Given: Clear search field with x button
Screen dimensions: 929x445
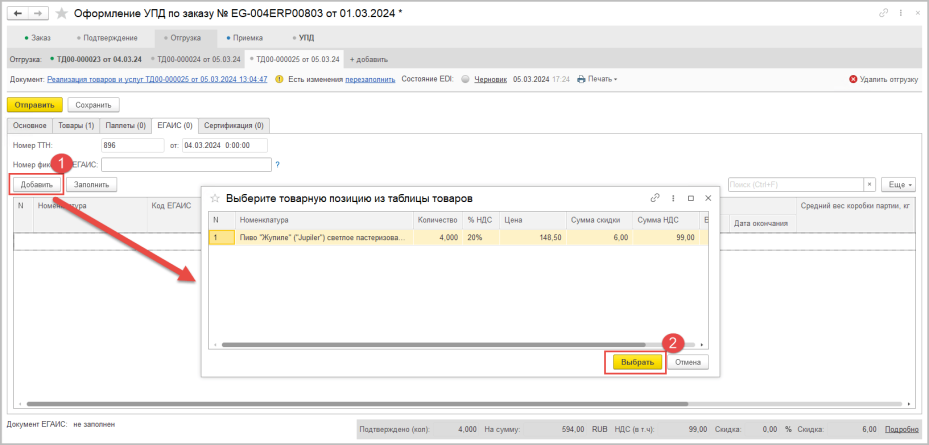Looking at the screenshot, I should click(x=869, y=185).
